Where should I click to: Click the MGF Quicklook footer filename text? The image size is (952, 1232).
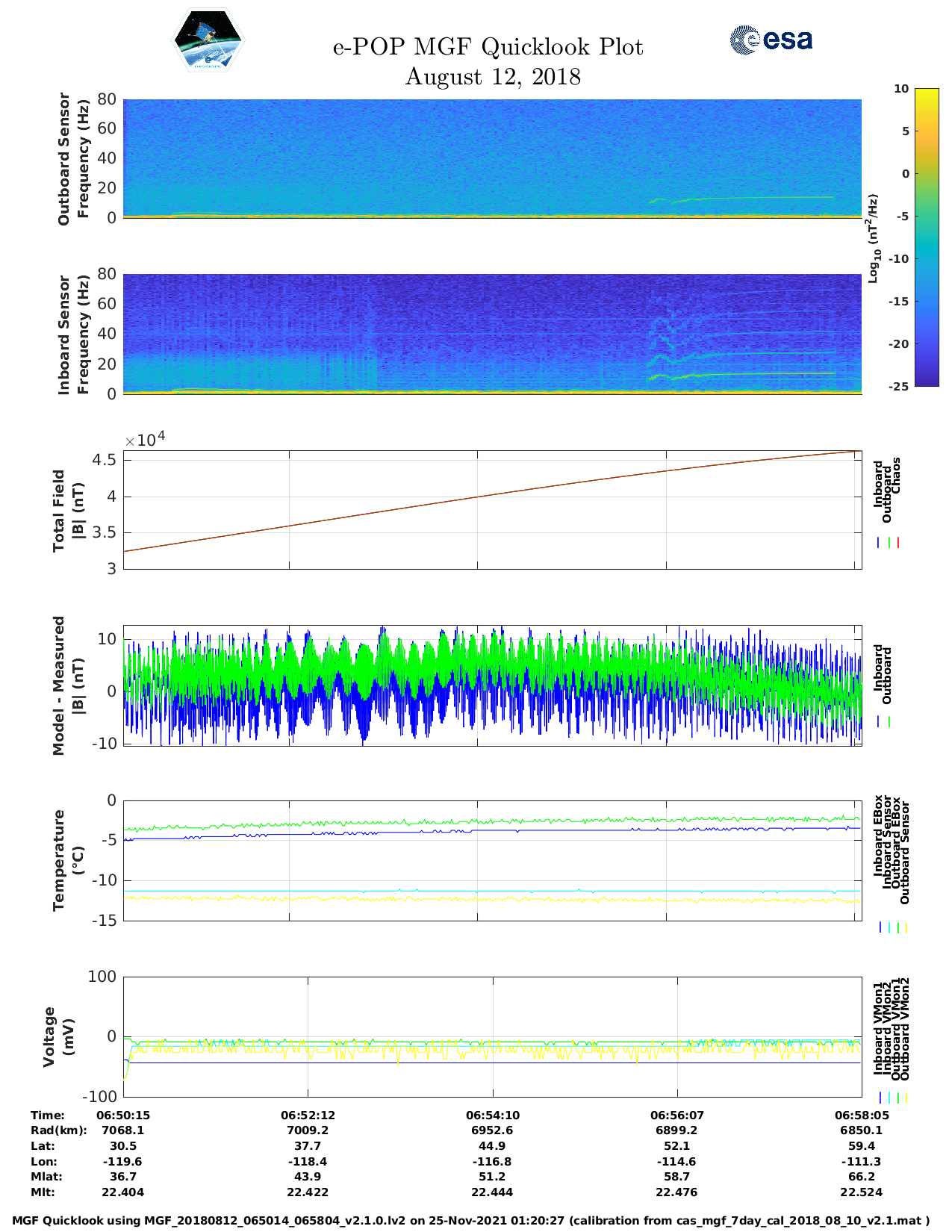(x=470, y=1221)
